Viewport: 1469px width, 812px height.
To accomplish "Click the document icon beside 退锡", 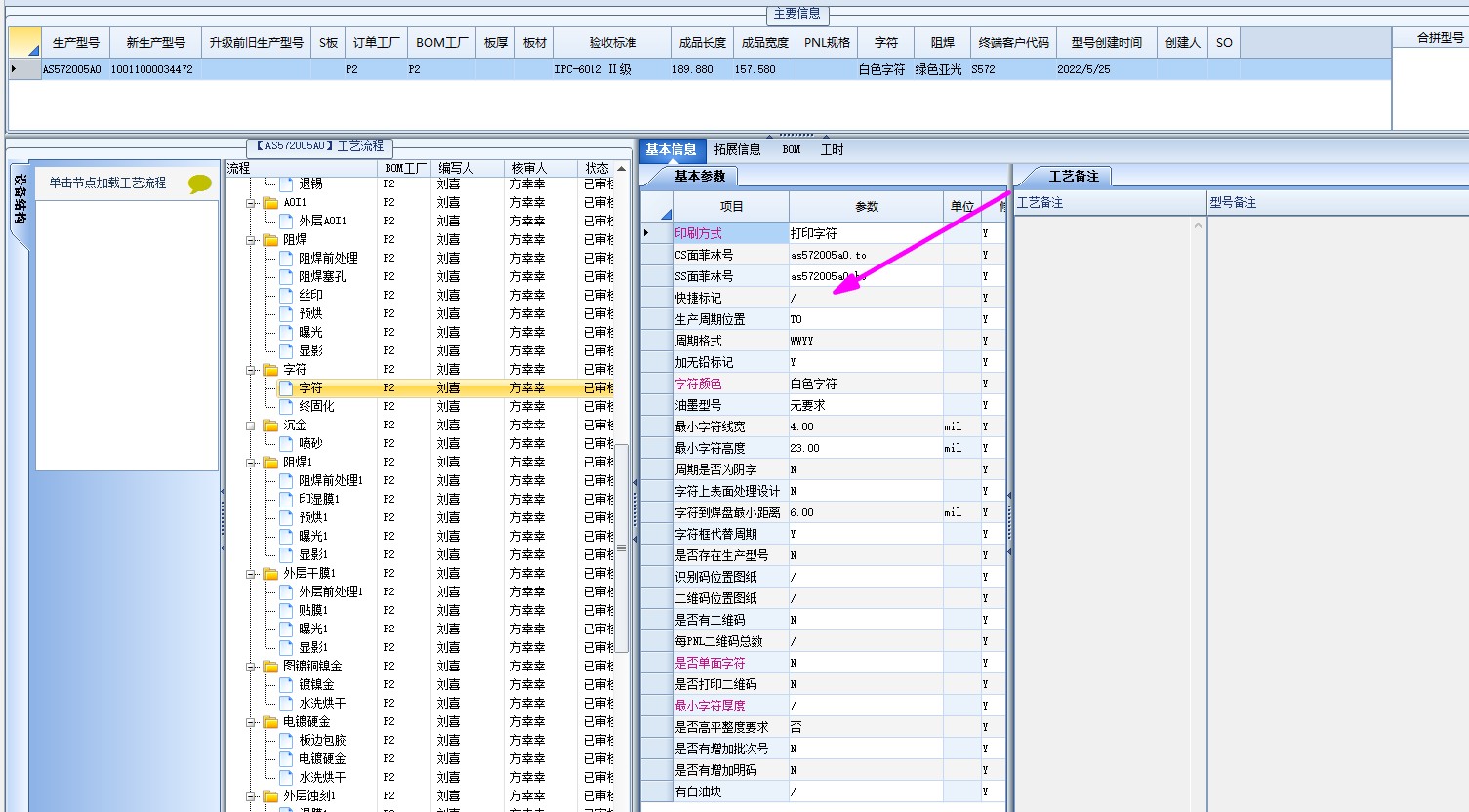I will [287, 183].
